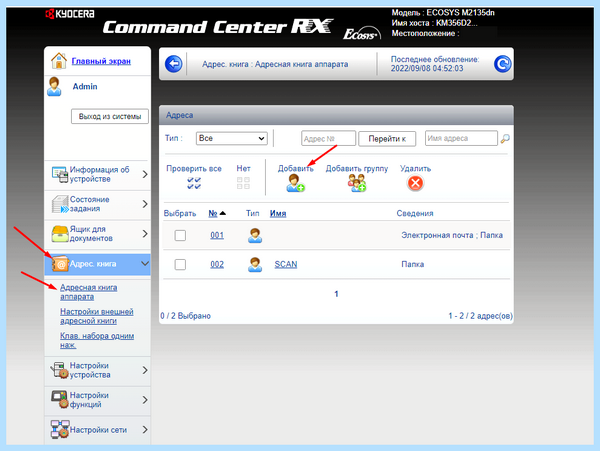The image size is (600, 451).
Task: Click Электронная почта ; Папка details text
Action: click(452, 235)
